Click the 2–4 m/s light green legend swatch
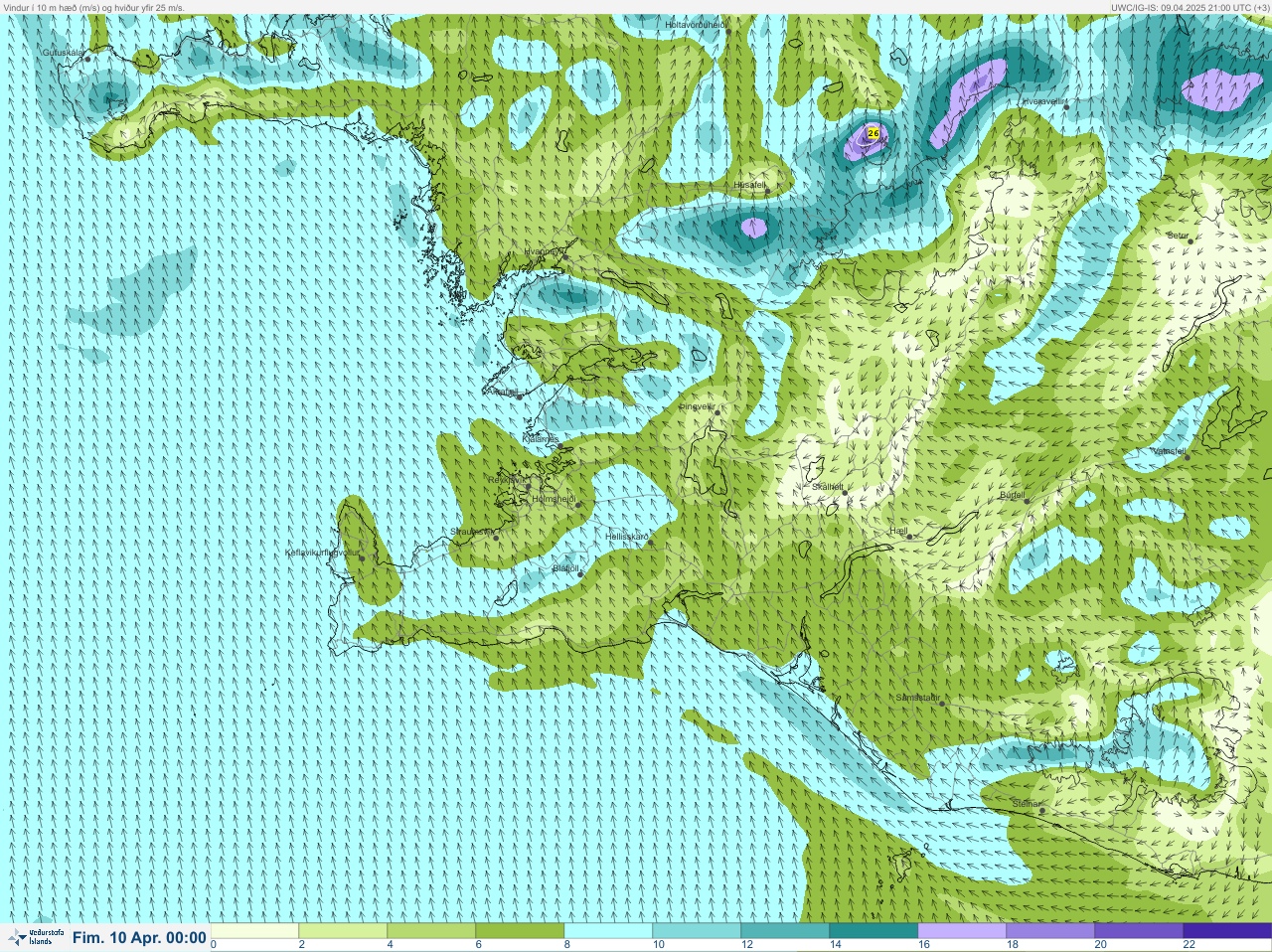Image resolution: width=1272 pixels, height=952 pixels. (x=343, y=931)
